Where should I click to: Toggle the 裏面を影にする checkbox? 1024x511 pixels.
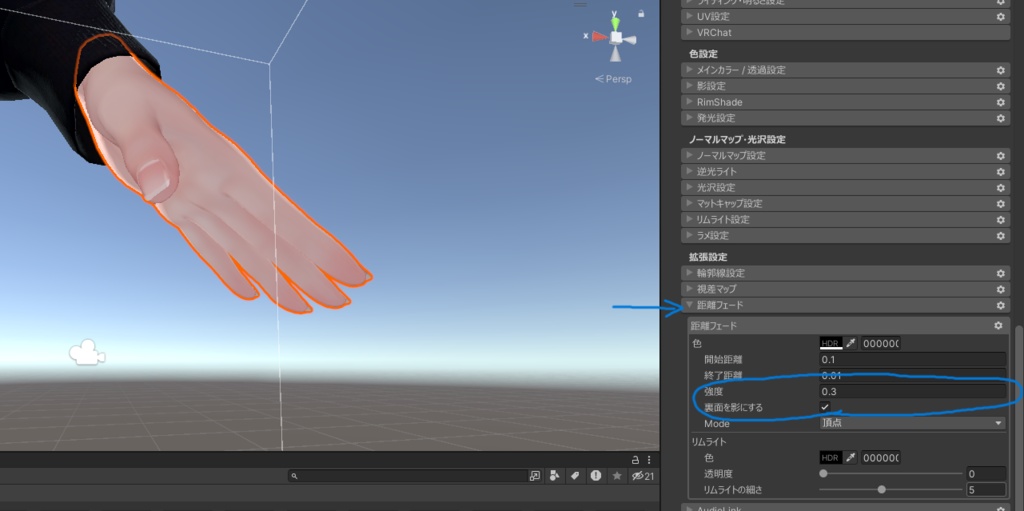(x=825, y=407)
